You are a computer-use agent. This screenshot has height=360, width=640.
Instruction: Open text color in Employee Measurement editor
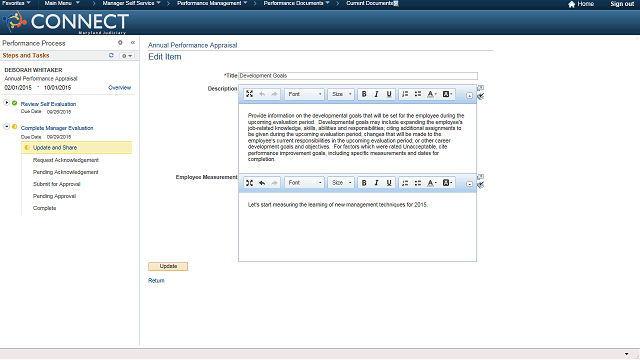pos(431,183)
